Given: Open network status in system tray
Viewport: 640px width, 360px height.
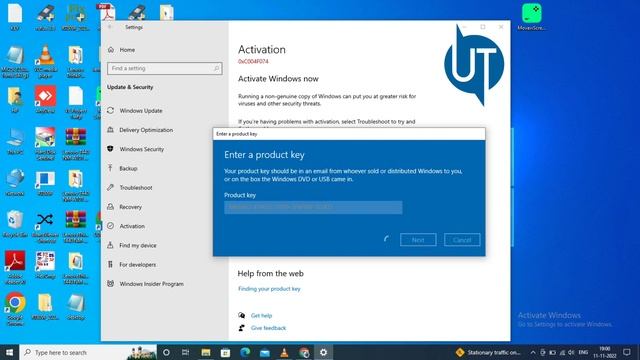Looking at the screenshot, I should [562, 352].
